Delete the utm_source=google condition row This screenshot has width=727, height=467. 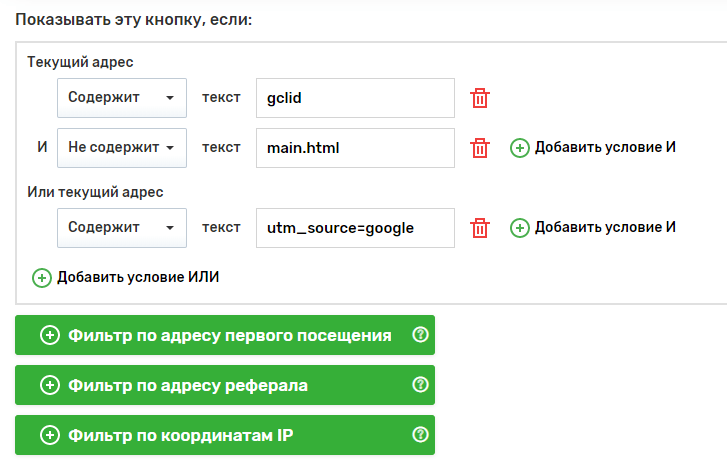click(480, 228)
